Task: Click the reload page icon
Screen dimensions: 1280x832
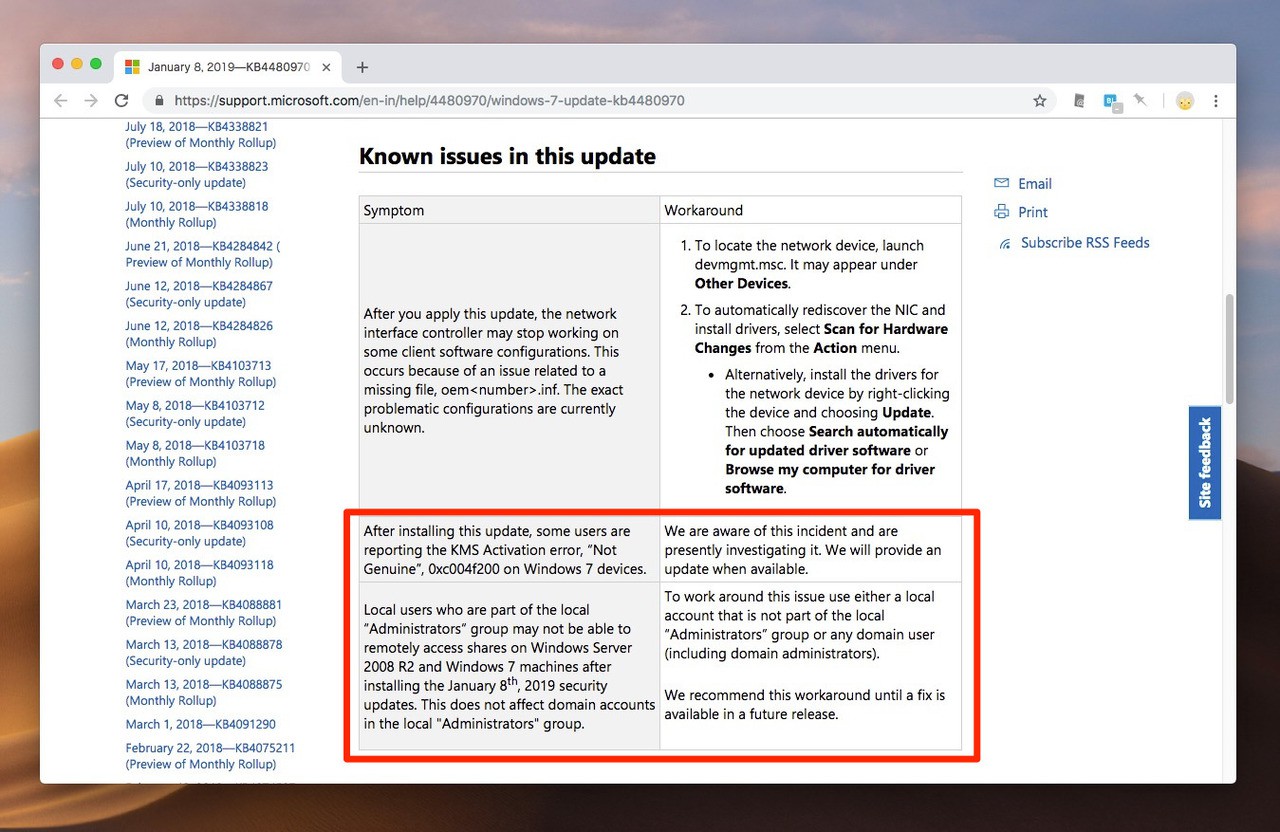Action: click(x=122, y=101)
